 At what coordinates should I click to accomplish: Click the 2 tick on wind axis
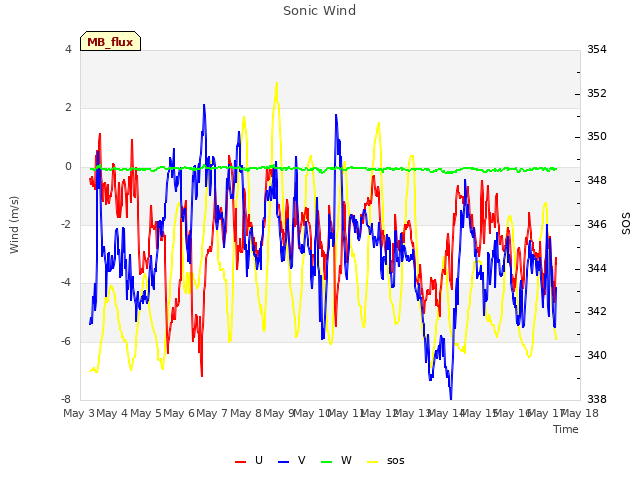pyautogui.click(x=68, y=108)
